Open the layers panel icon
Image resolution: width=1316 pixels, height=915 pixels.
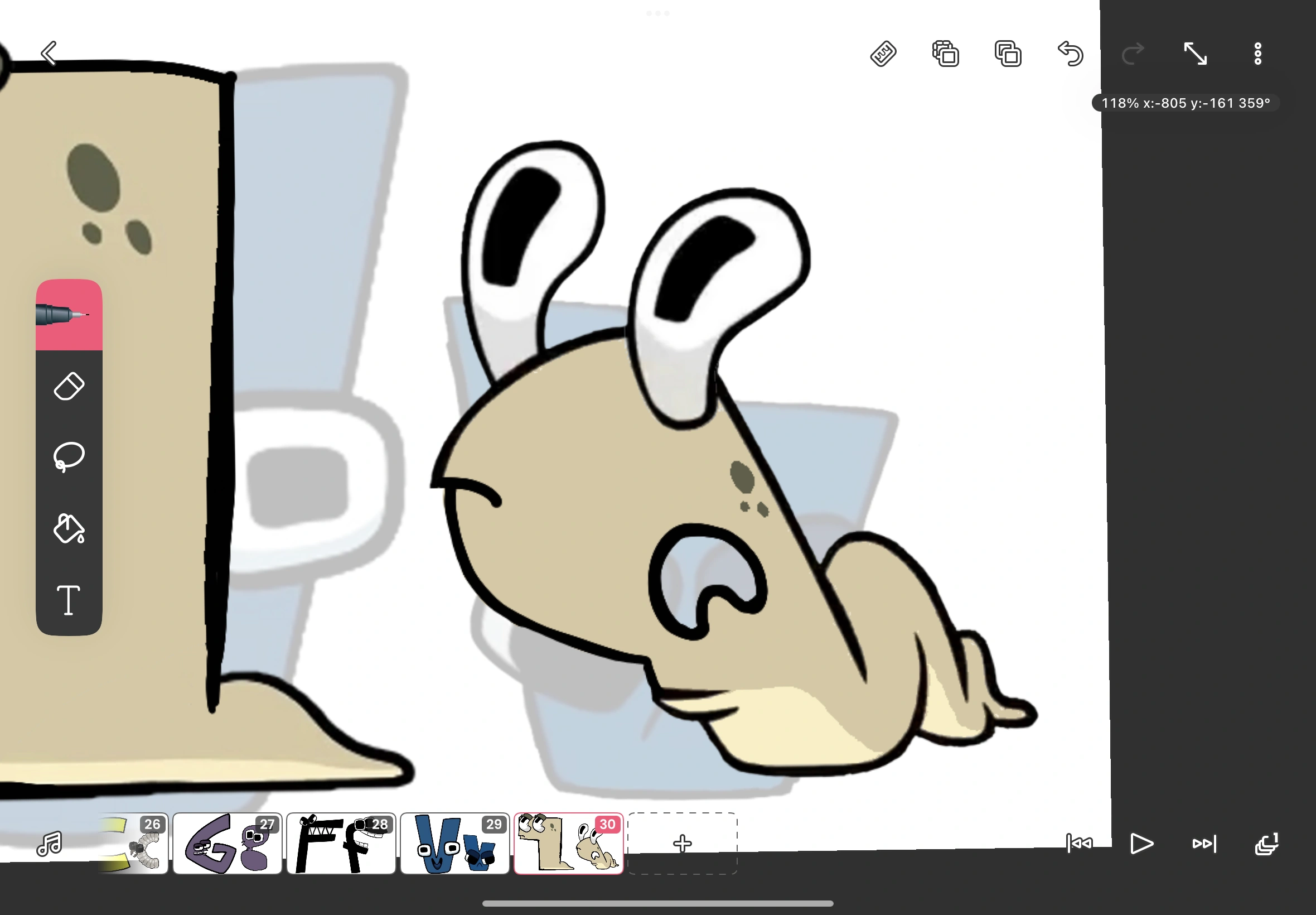point(1008,54)
